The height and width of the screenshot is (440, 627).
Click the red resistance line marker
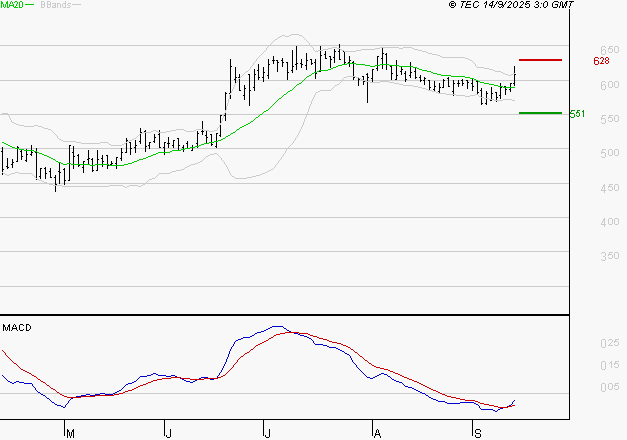click(540, 60)
